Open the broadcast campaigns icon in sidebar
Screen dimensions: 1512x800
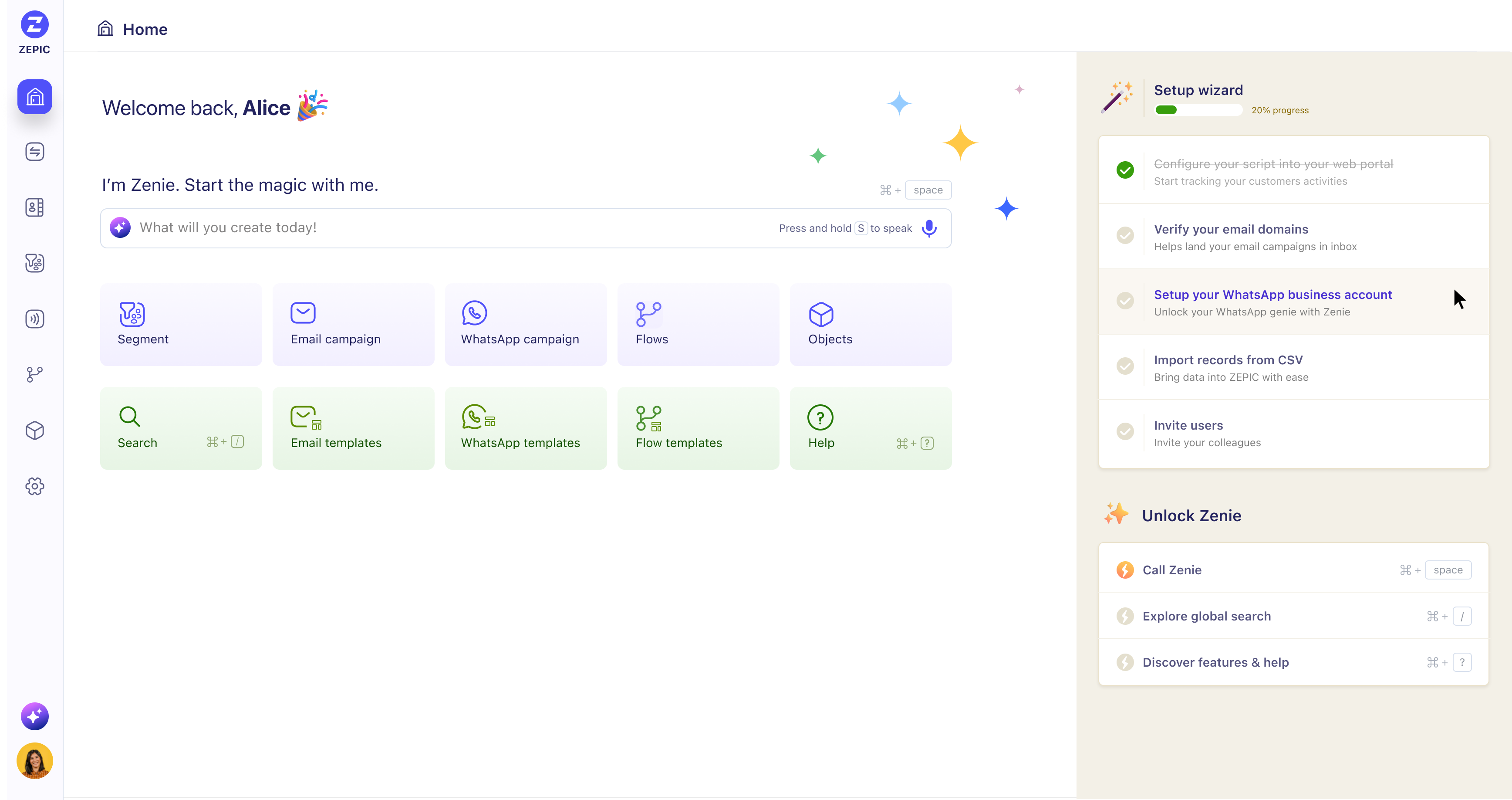pyautogui.click(x=35, y=319)
